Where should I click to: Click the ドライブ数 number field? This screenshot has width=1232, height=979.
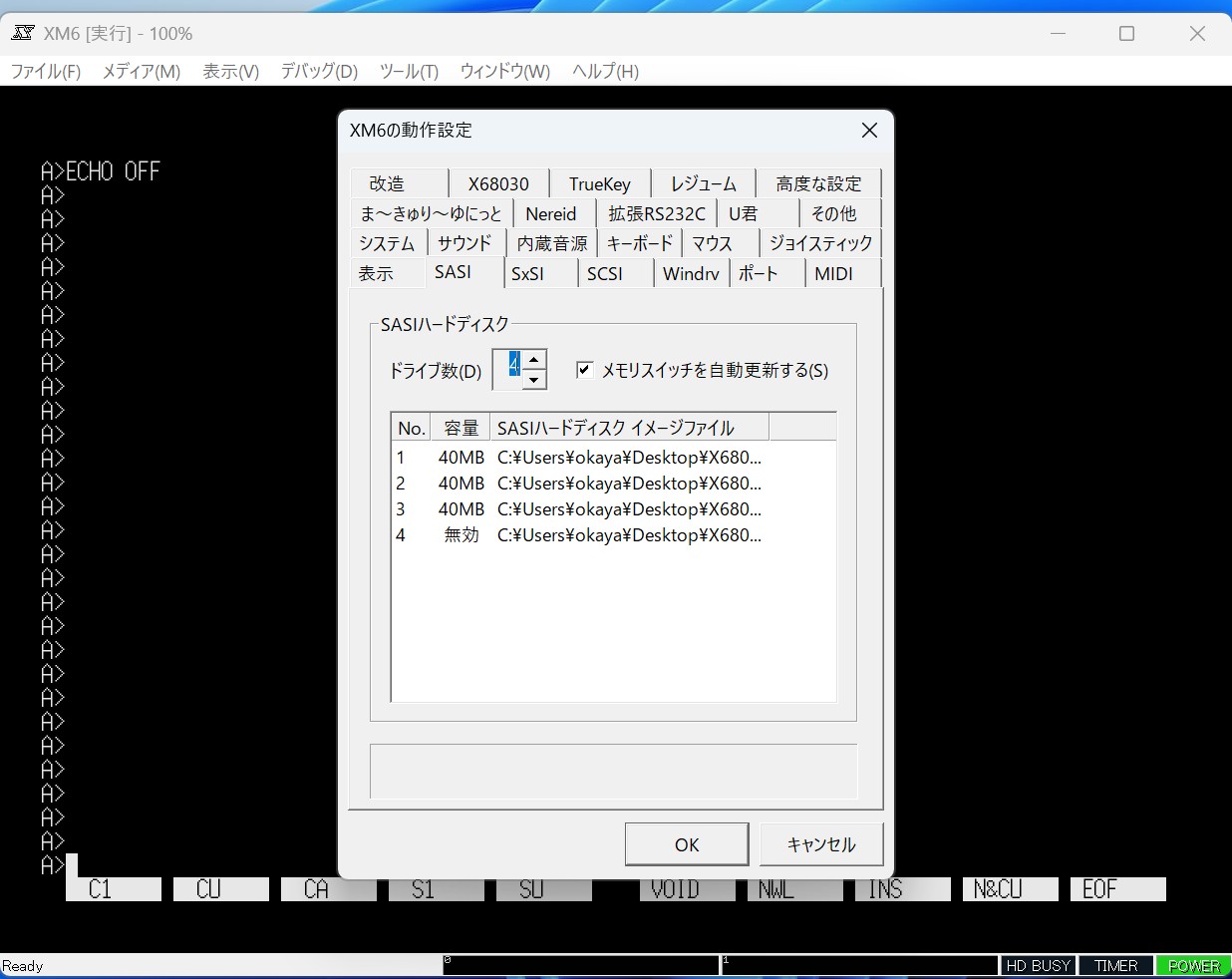(x=508, y=370)
